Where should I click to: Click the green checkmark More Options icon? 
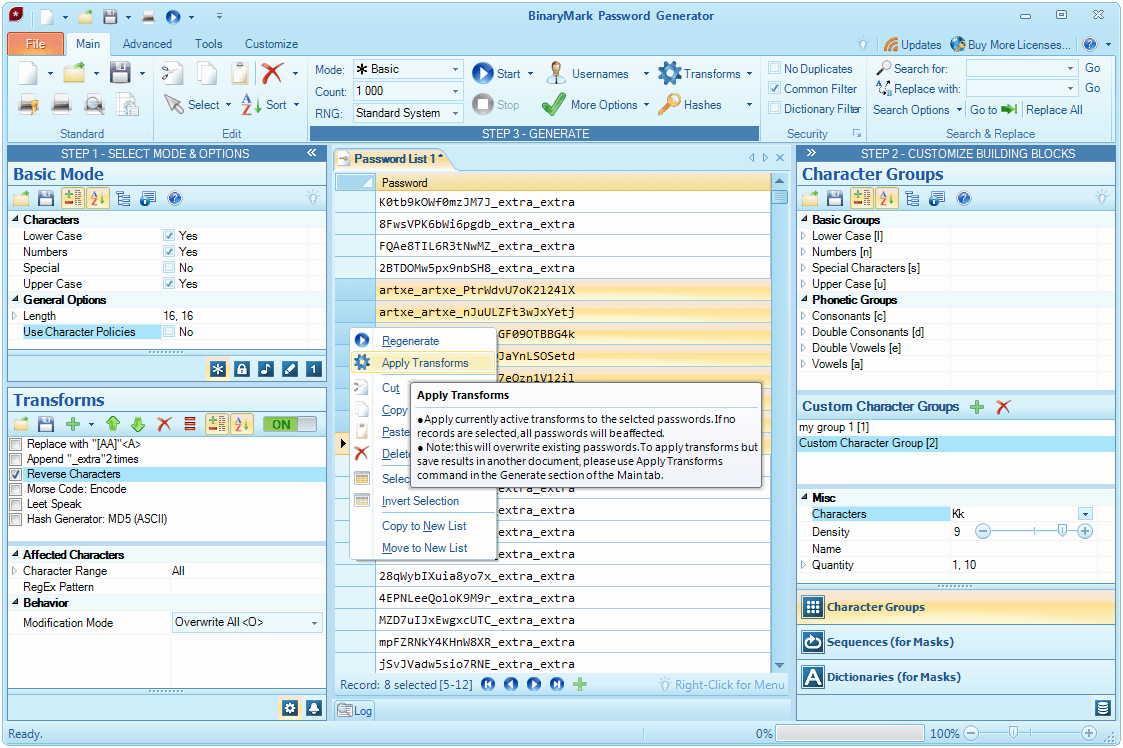tap(554, 105)
